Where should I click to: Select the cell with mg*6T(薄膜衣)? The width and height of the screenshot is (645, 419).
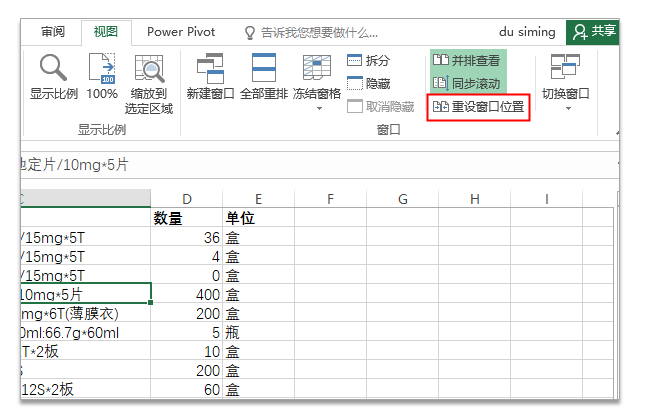[86, 313]
